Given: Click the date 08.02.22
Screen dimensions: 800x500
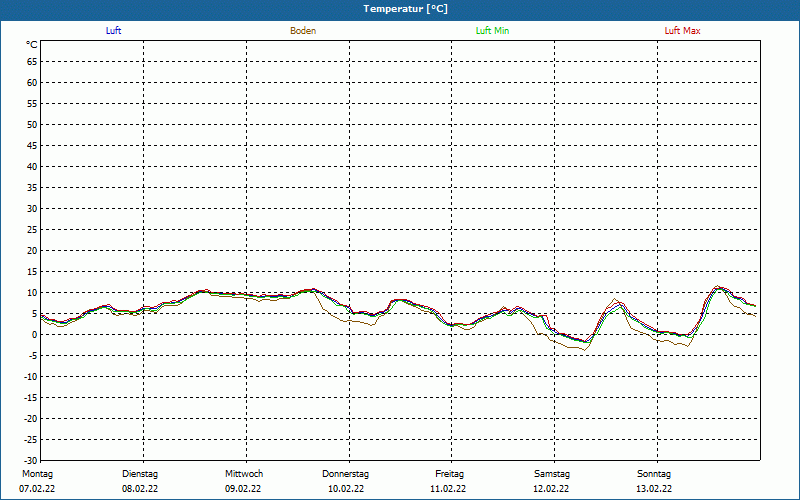Looking at the screenshot, I should (x=140, y=489).
